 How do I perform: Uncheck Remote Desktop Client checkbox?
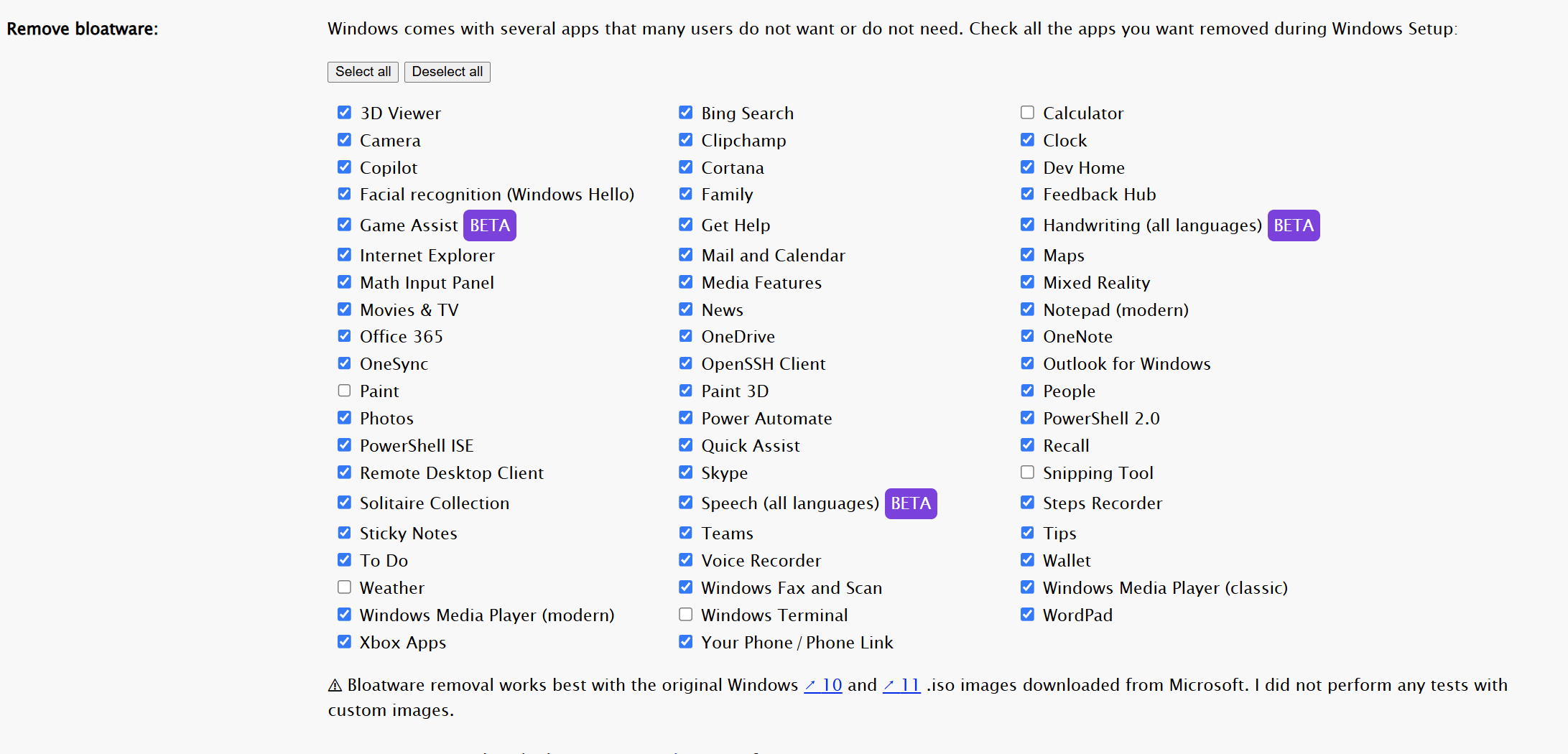pyautogui.click(x=345, y=473)
